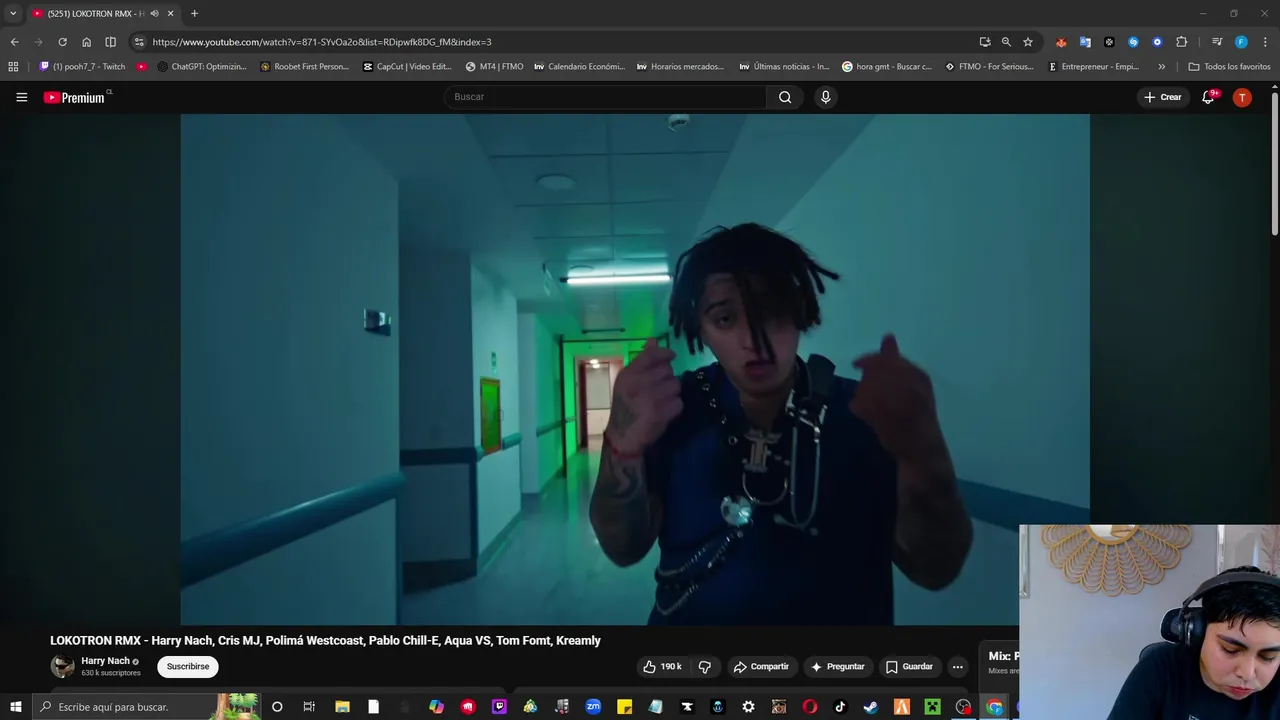1280x720 pixels.
Task: Open the Minecraft creeper taskbar icon
Action: (x=932, y=707)
